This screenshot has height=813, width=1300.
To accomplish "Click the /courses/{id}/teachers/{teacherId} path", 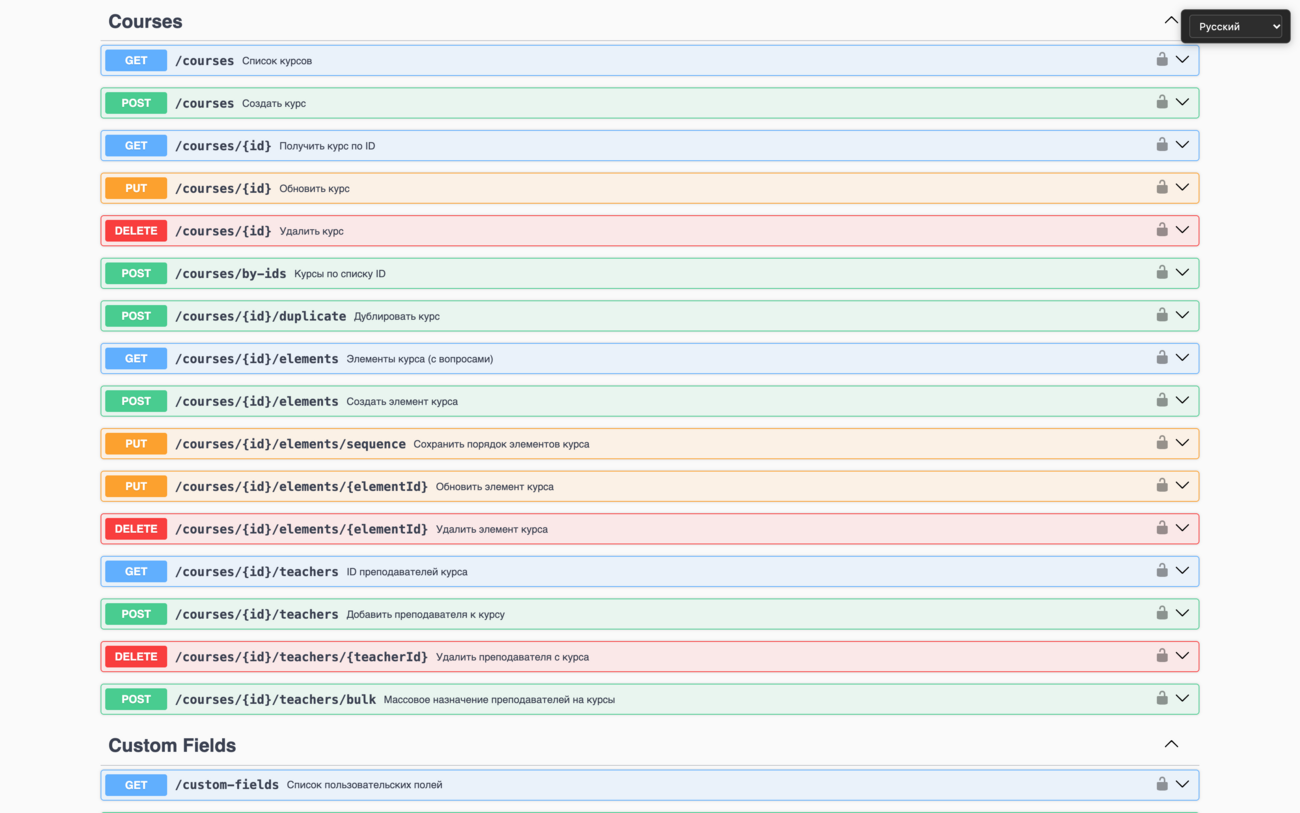I will (301, 657).
